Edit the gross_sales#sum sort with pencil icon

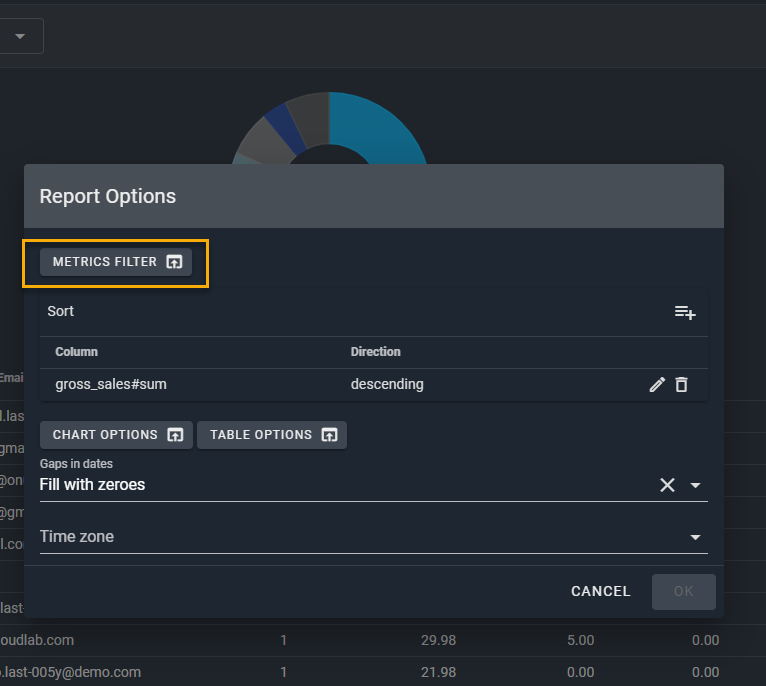coord(657,384)
